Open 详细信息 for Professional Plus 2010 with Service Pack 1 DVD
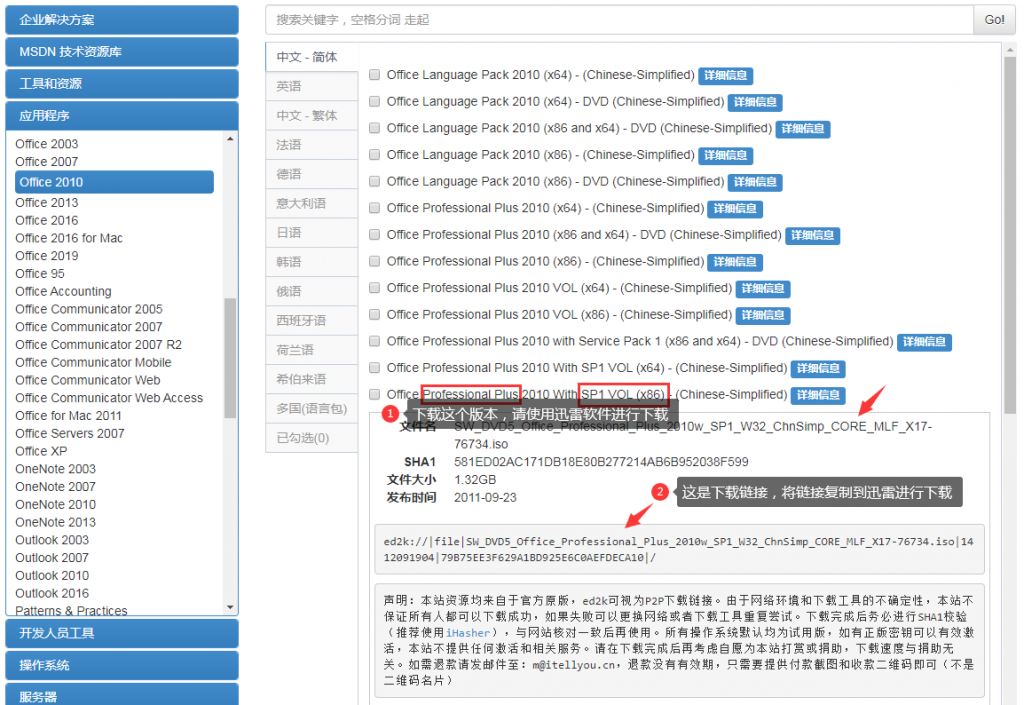This screenshot has height=705, width=1024. click(x=924, y=342)
